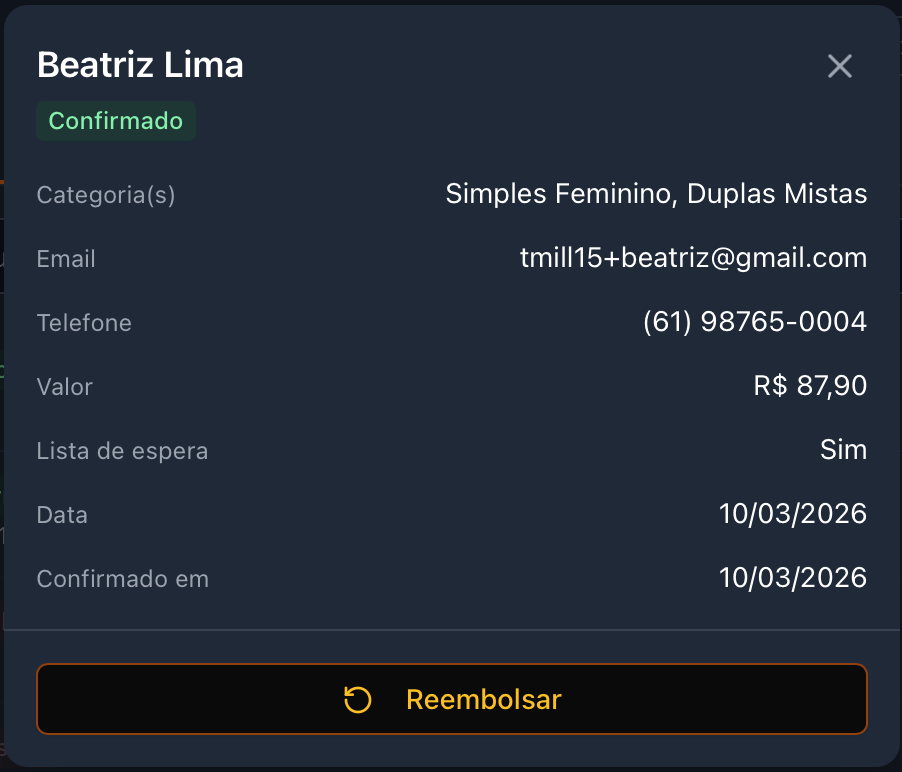Click the Email row label
Image resolution: width=902 pixels, height=772 pixels.
(x=66, y=258)
